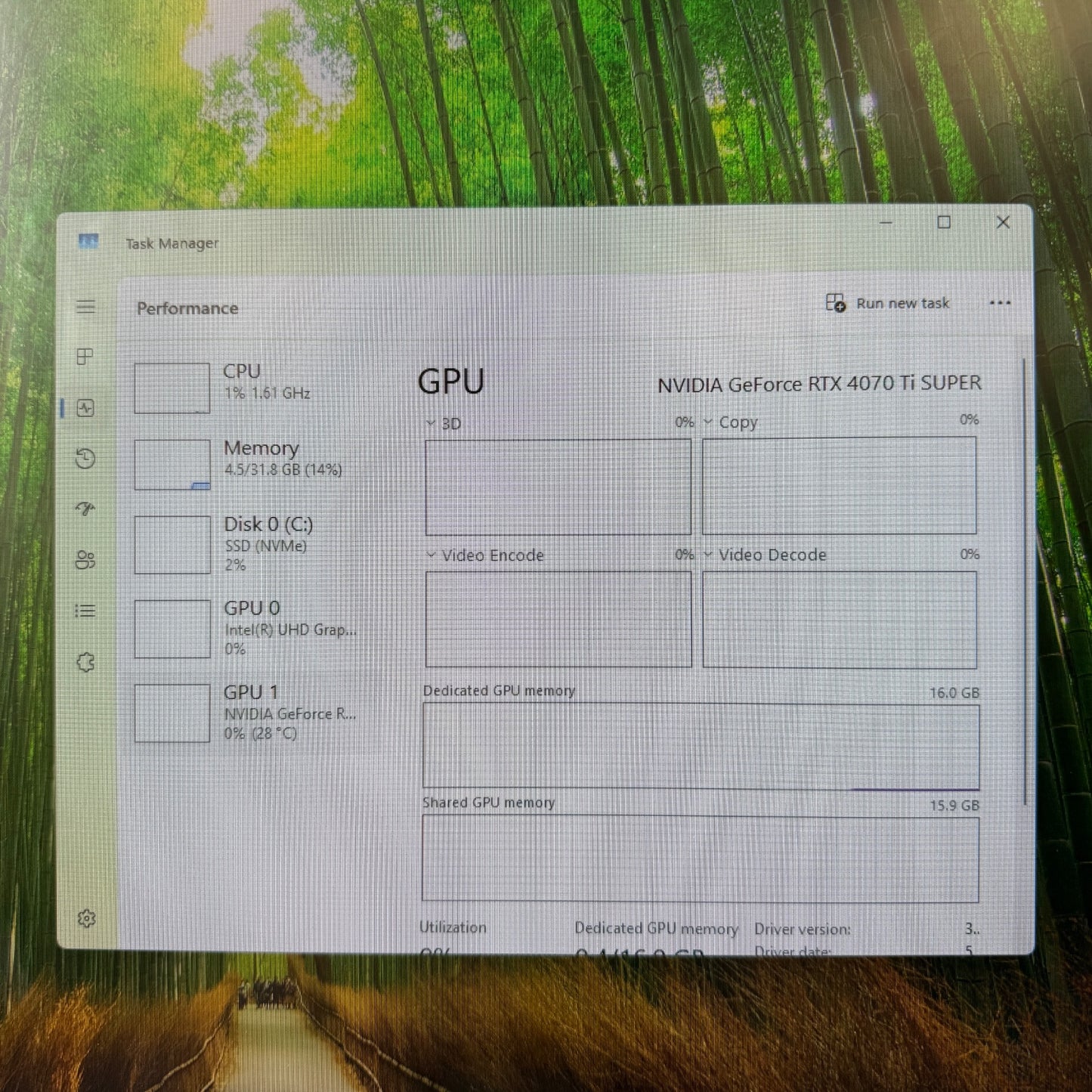Click the 16.0 GB dedicated memory value
This screenshot has height=1092, width=1092.
[x=954, y=692]
